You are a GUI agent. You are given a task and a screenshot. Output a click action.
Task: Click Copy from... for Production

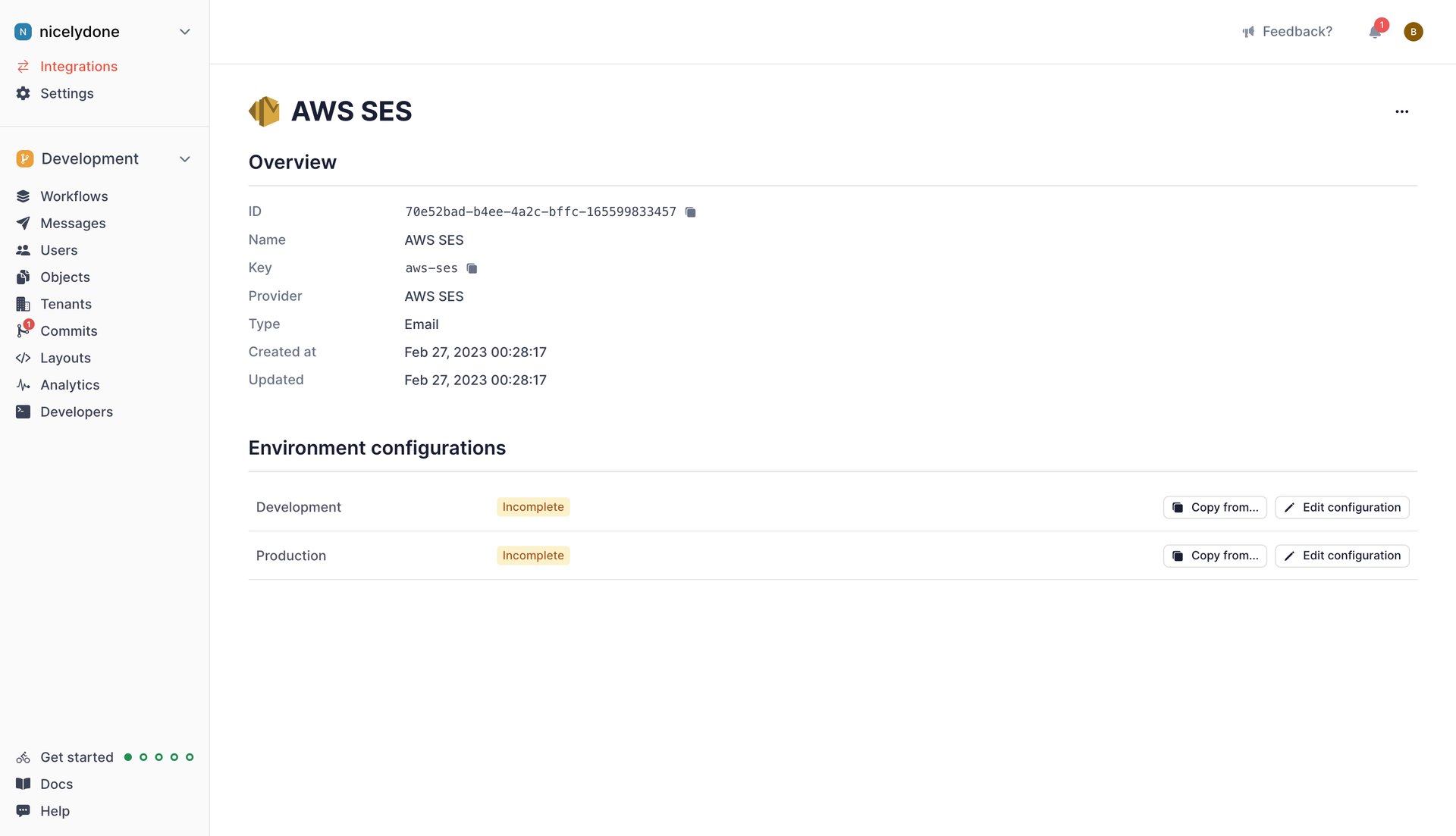(1214, 556)
